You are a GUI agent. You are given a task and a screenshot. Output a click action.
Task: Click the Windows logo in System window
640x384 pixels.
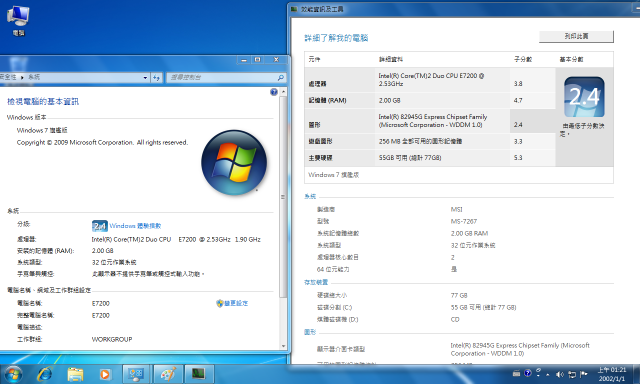pos(234,162)
